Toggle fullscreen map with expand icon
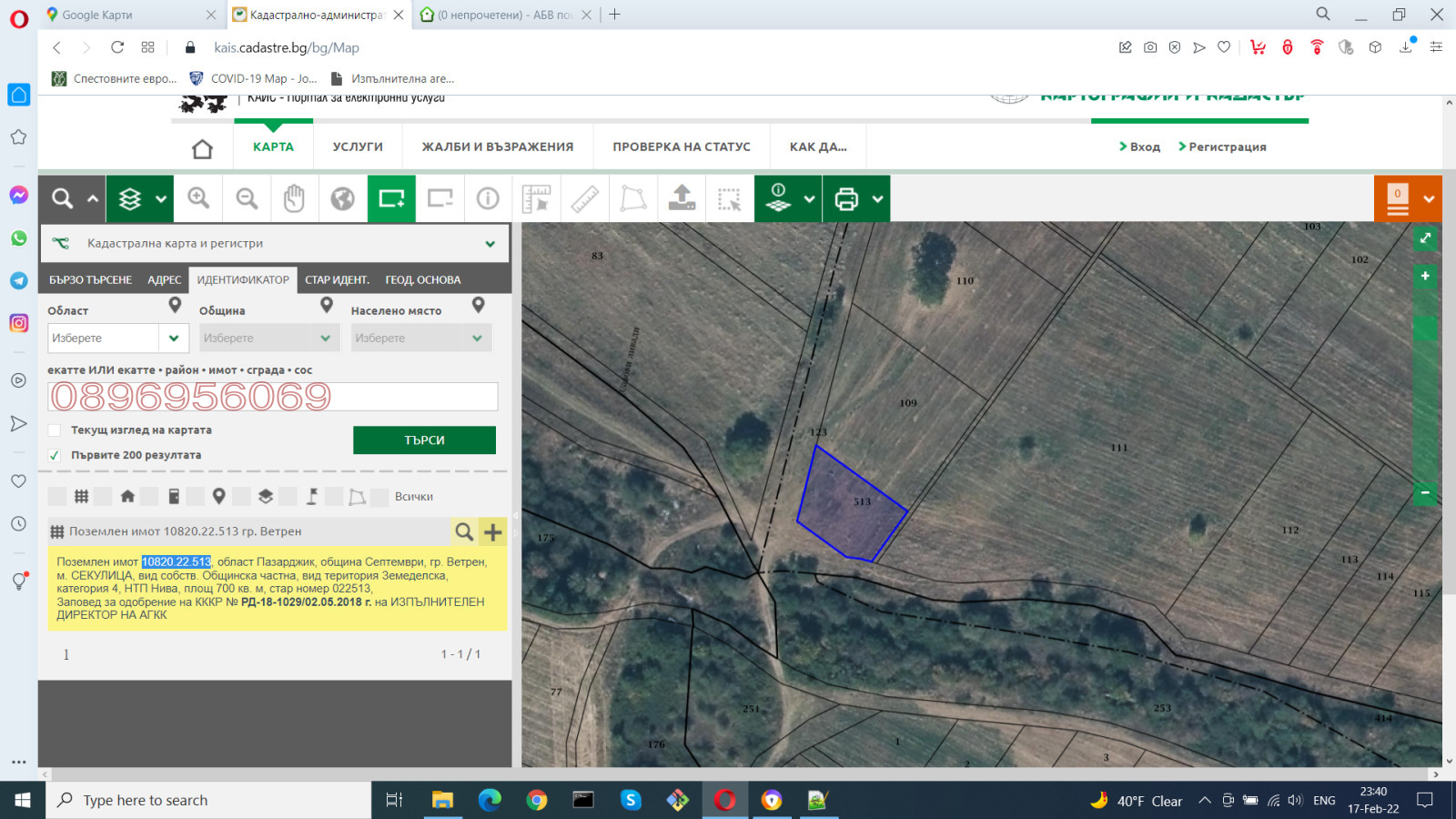The width and height of the screenshot is (1456, 819). 1425,238
